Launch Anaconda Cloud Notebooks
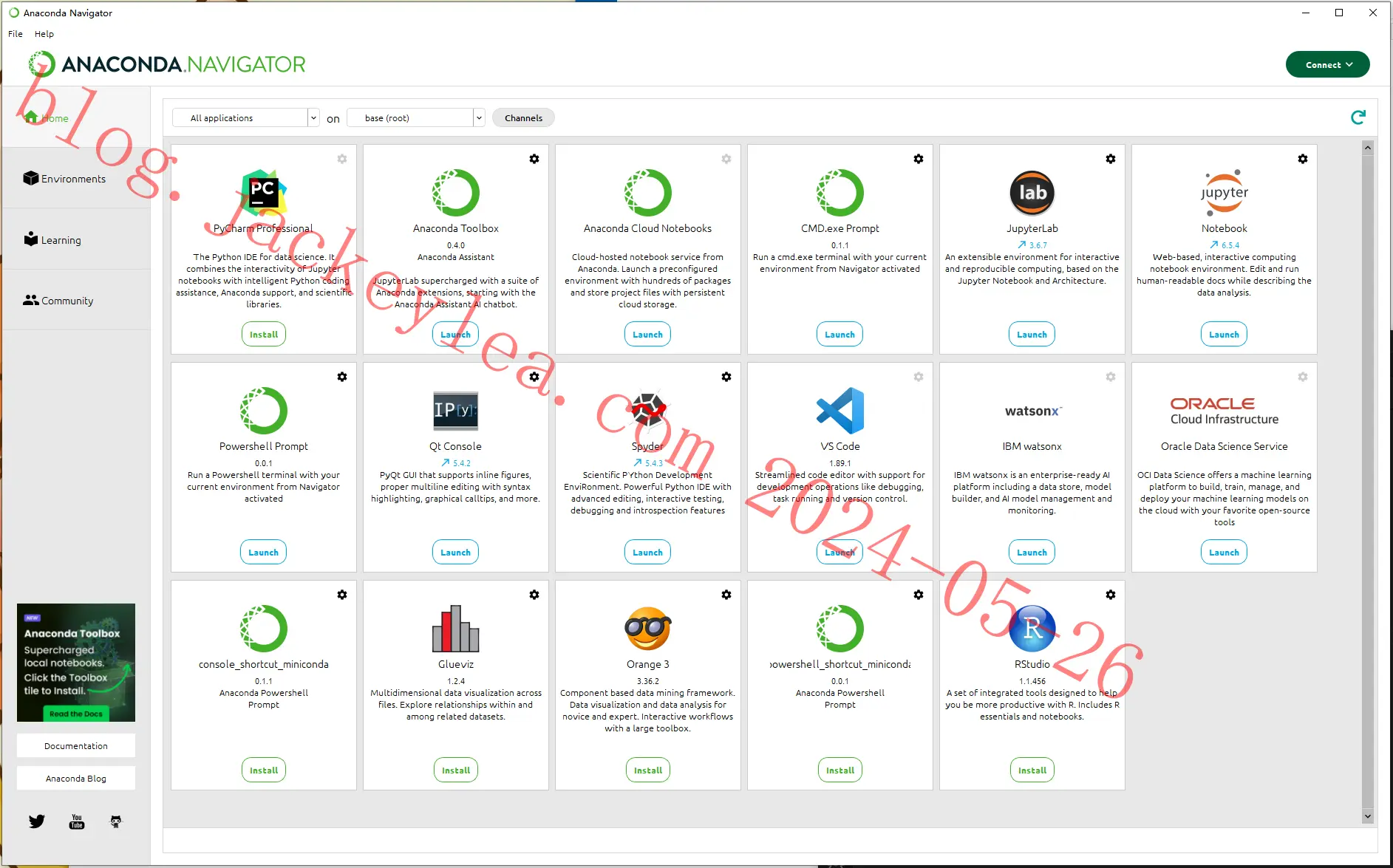The height and width of the screenshot is (868, 1393). 648,334
